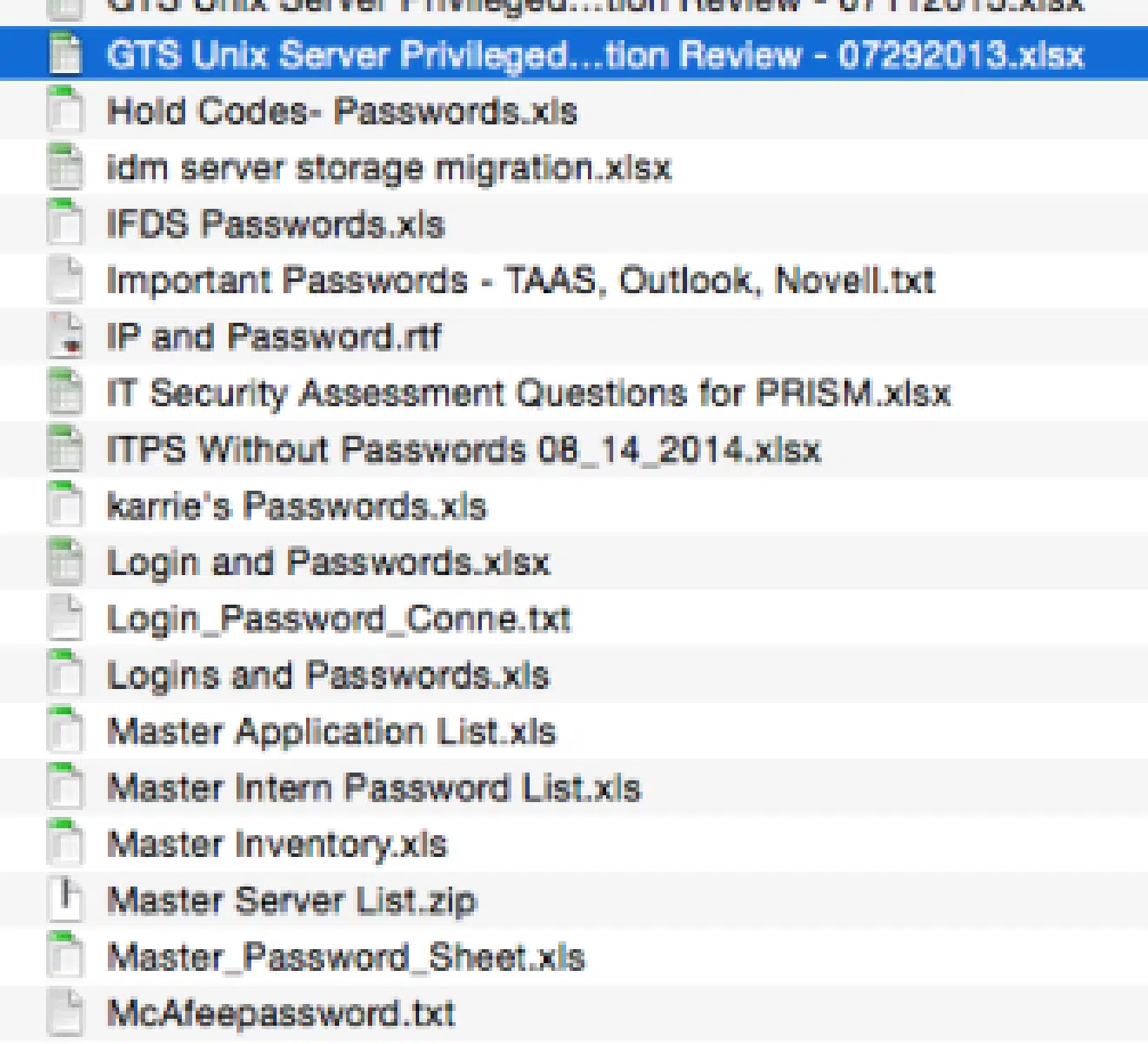Click the Hold Codes- Passwords.xls file icon
The height and width of the screenshot is (1044, 1148).
coord(65,110)
